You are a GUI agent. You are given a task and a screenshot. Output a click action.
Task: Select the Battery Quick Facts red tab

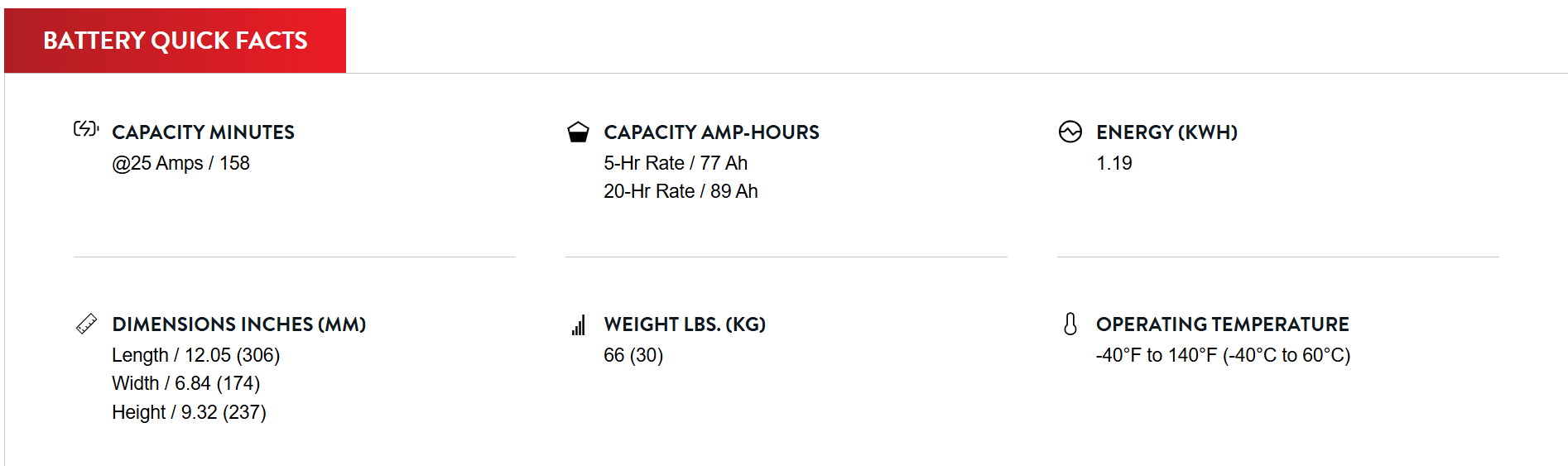176,41
